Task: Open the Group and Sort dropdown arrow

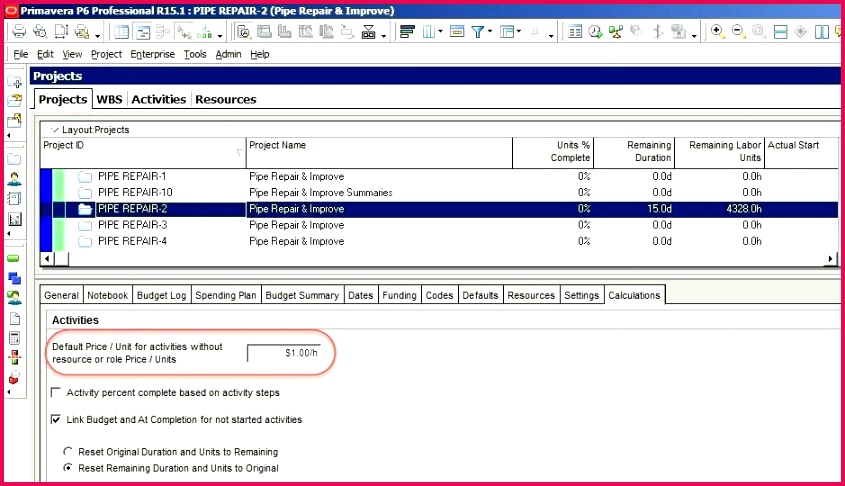Action: pyautogui.click(x=518, y=32)
